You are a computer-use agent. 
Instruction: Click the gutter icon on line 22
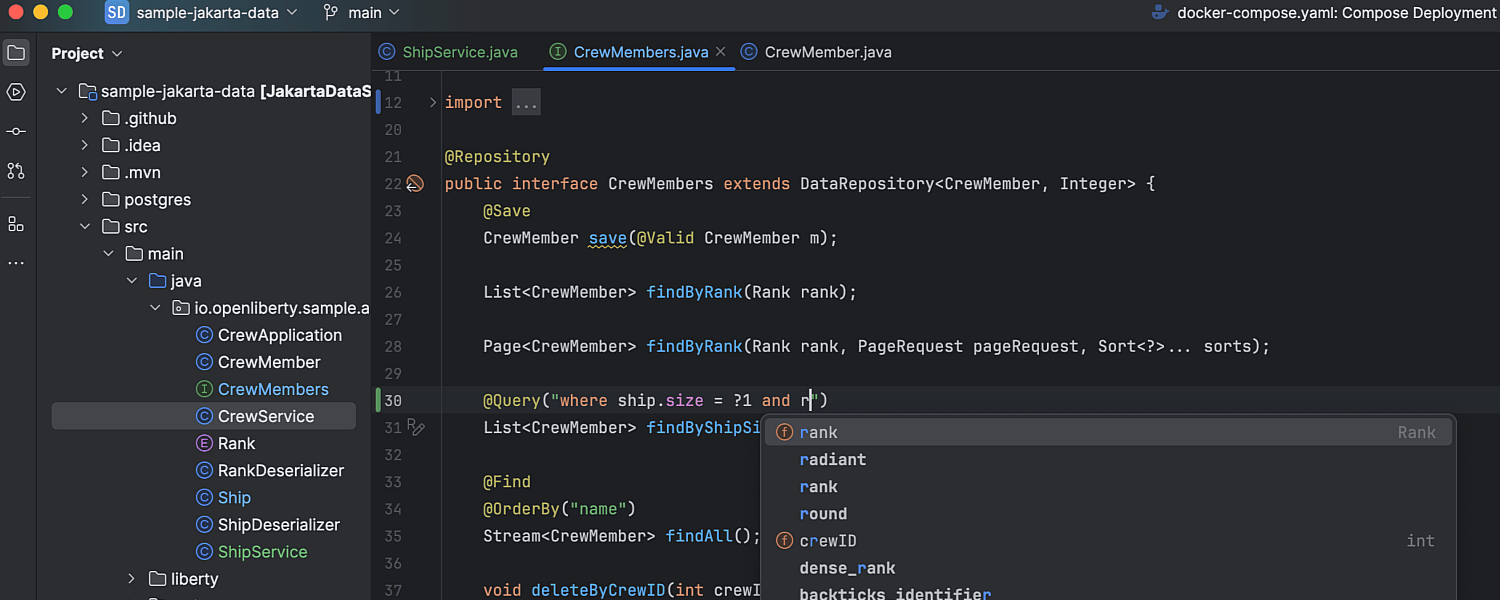pyautogui.click(x=415, y=184)
